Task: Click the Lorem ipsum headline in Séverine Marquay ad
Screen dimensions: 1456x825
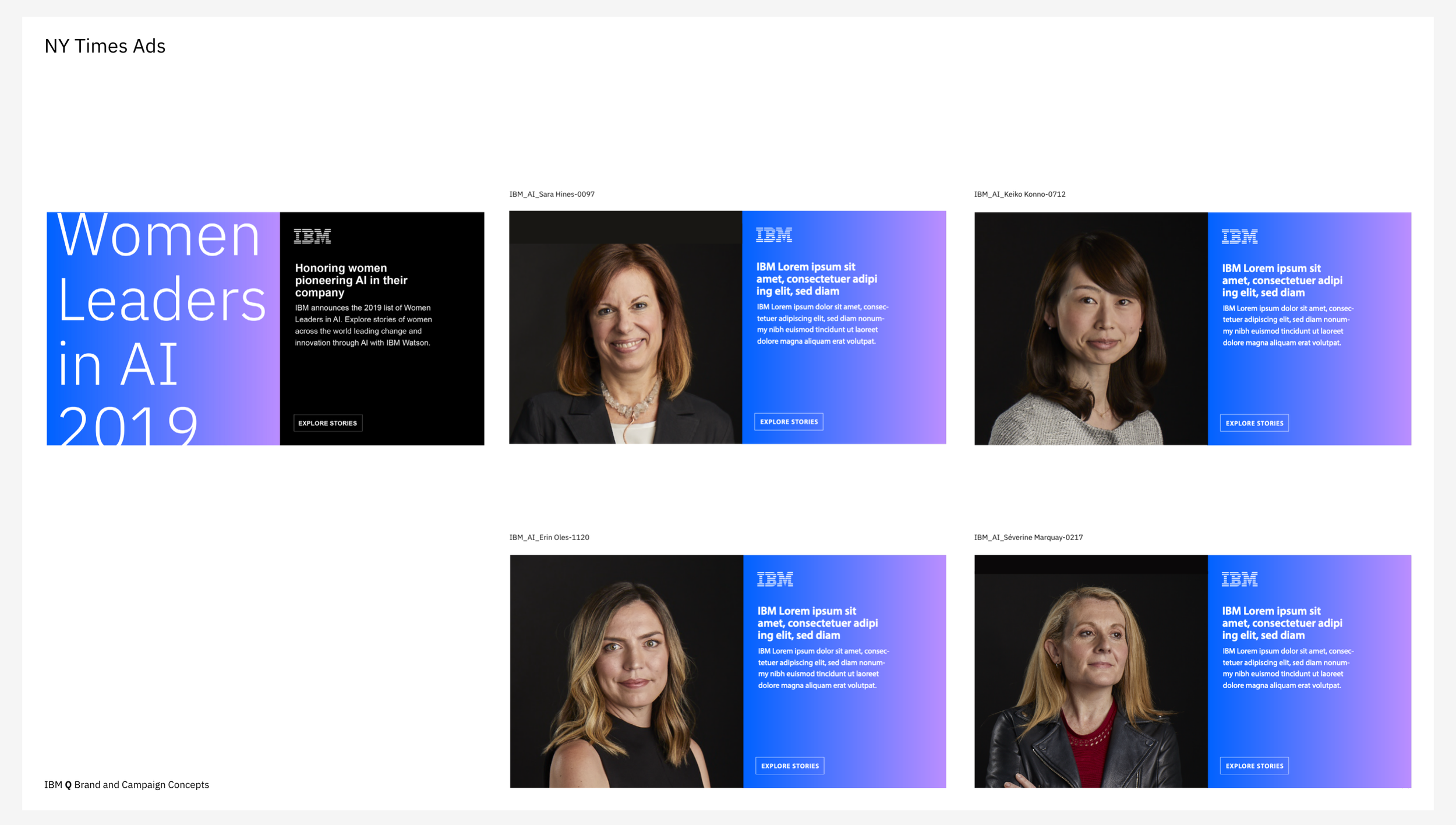Action: pos(1282,623)
